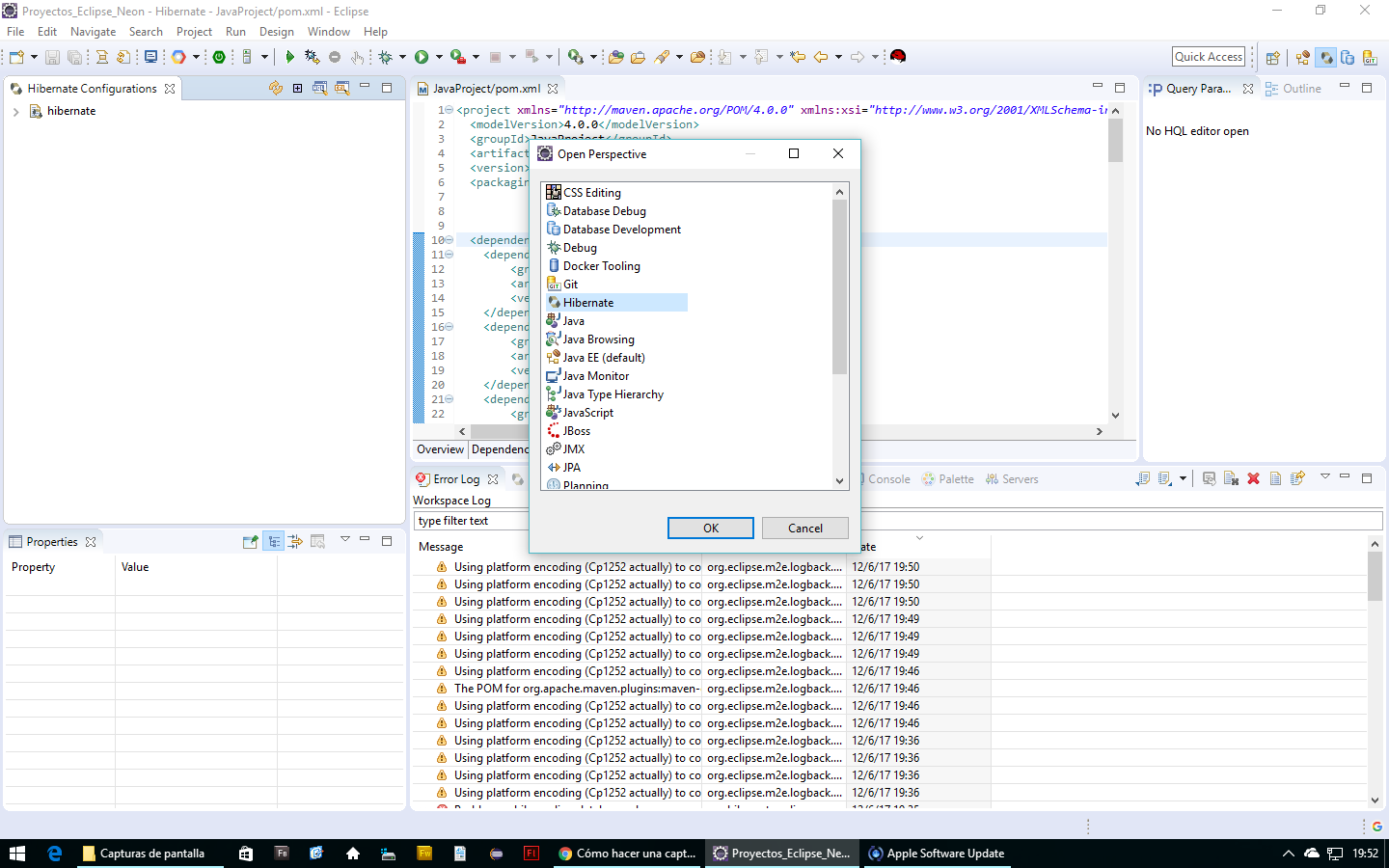Click the Error Log filter text field
Screen dimensions: 1389x868
pos(898,521)
